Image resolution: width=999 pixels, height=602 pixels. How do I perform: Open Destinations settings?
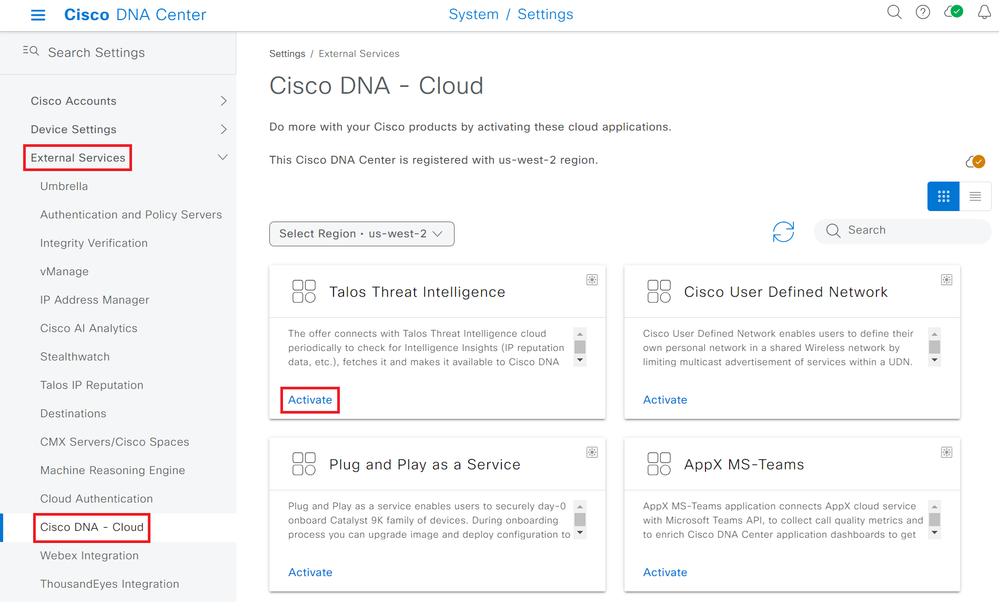[x=73, y=413]
